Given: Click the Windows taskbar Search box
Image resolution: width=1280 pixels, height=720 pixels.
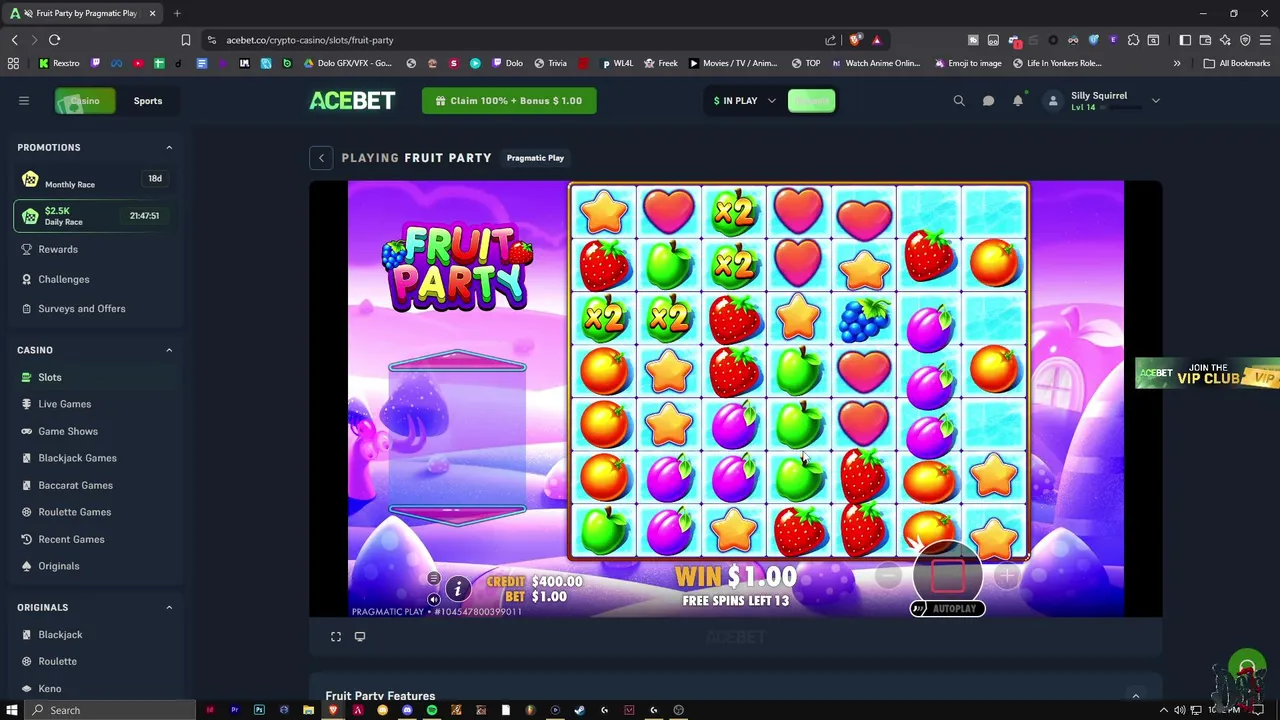Looking at the screenshot, I should coord(109,710).
